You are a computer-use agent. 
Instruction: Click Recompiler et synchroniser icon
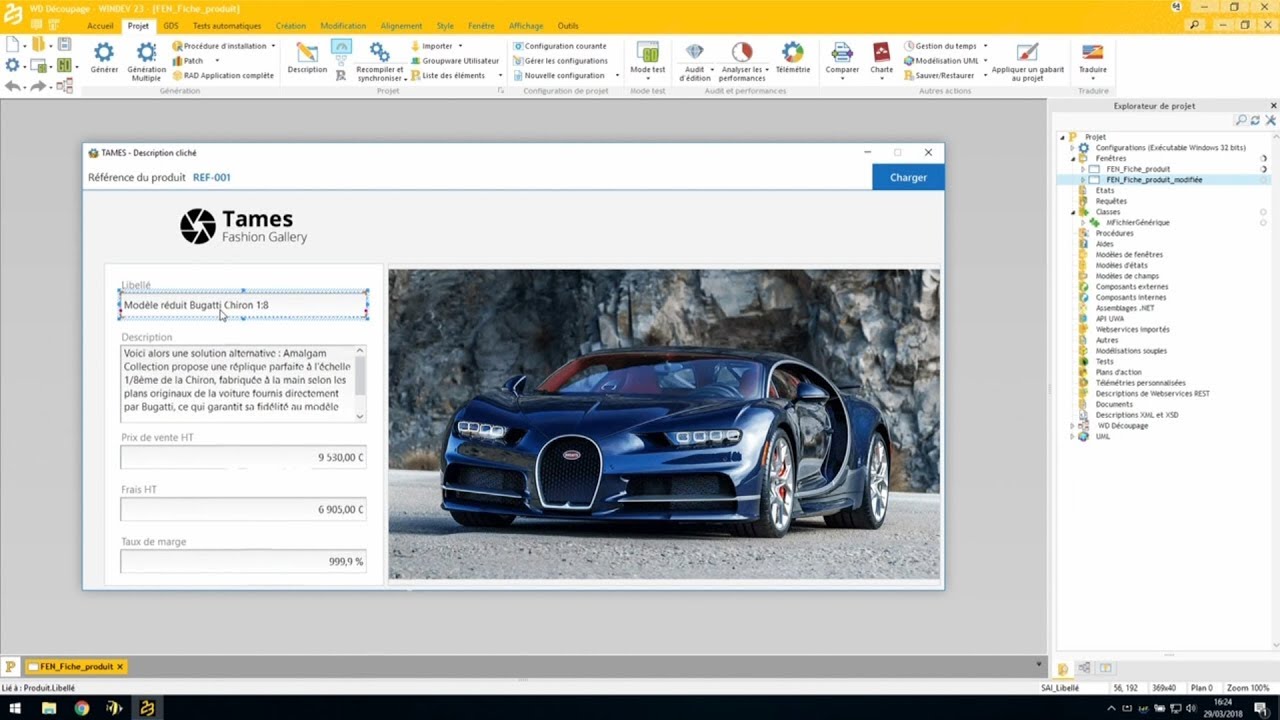pos(380,52)
